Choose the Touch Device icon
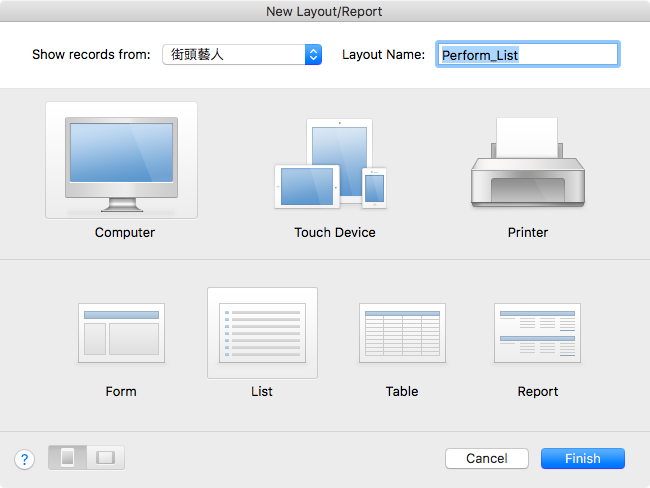The width and height of the screenshot is (650, 488). click(330, 163)
